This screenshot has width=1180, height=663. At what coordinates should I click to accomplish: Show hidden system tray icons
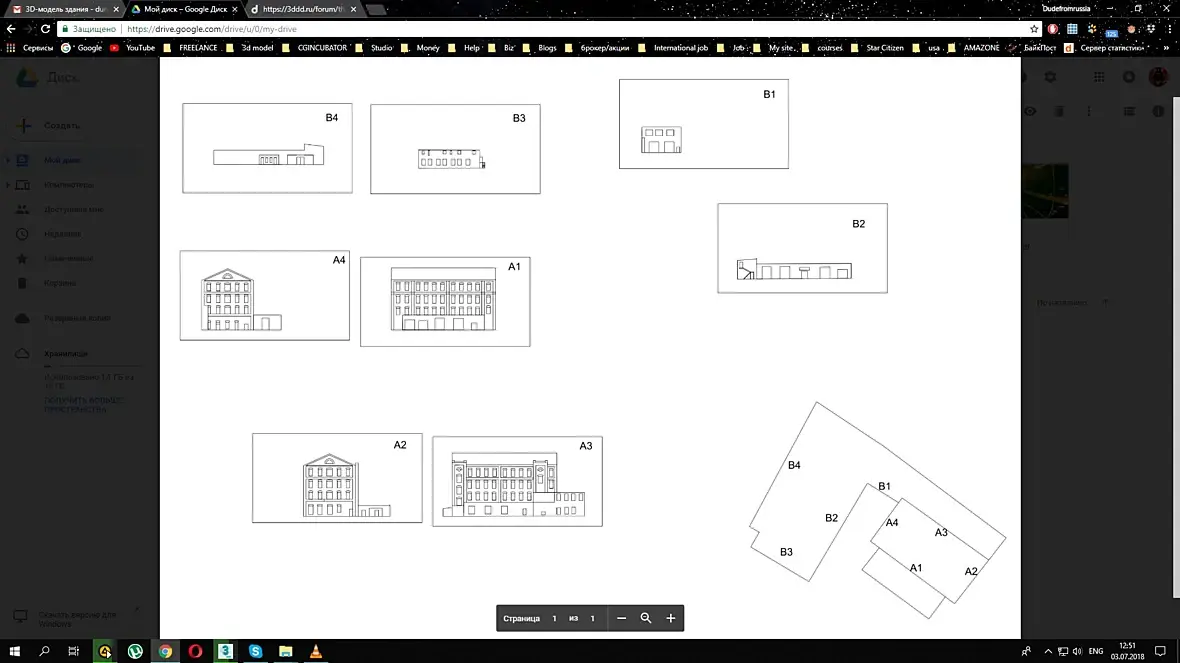(1048, 651)
